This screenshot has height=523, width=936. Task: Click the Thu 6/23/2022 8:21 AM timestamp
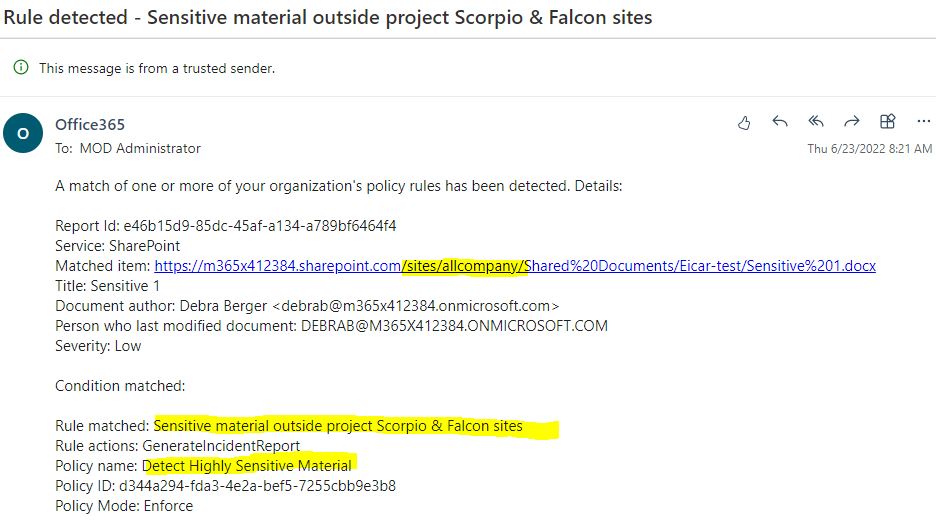[869, 149]
